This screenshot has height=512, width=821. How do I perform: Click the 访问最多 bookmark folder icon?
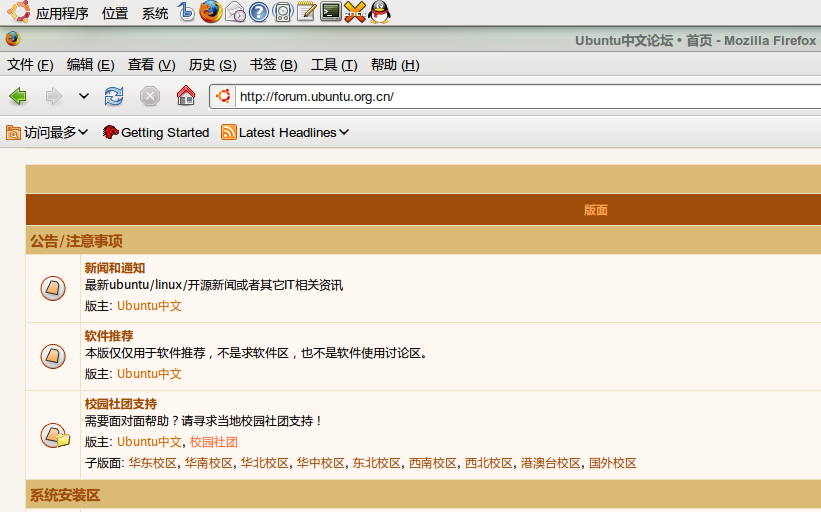[14, 132]
